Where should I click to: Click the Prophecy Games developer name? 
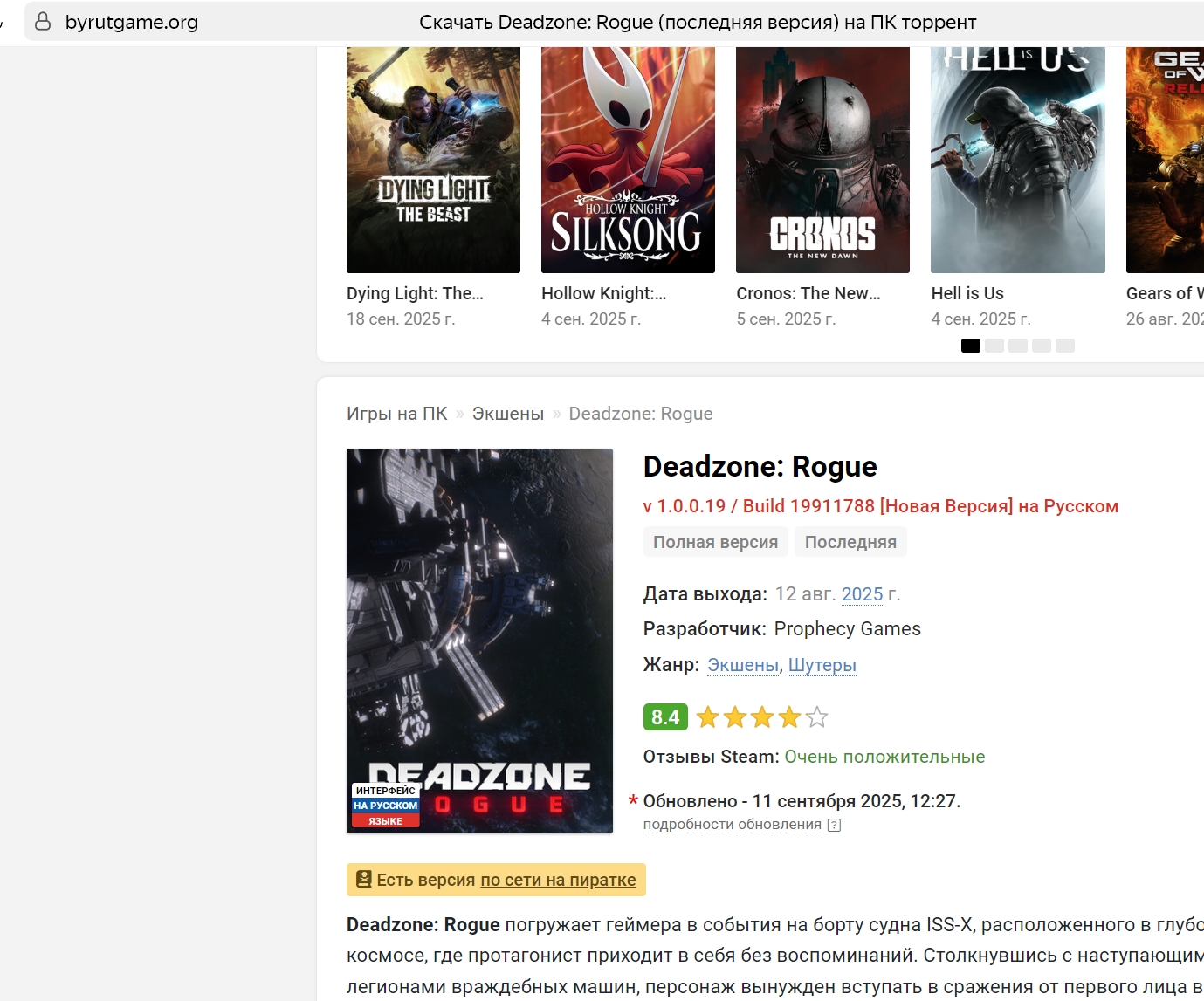click(848, 629)
